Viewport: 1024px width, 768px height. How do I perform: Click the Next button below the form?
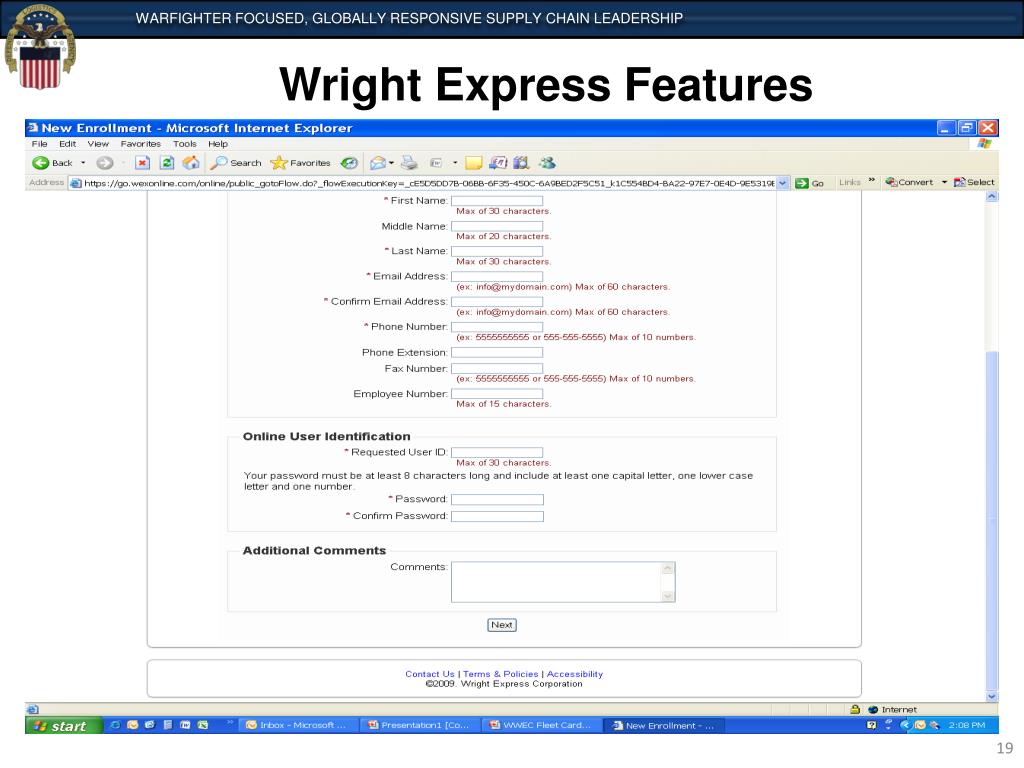pyautogui.click(x=502, y=625)
